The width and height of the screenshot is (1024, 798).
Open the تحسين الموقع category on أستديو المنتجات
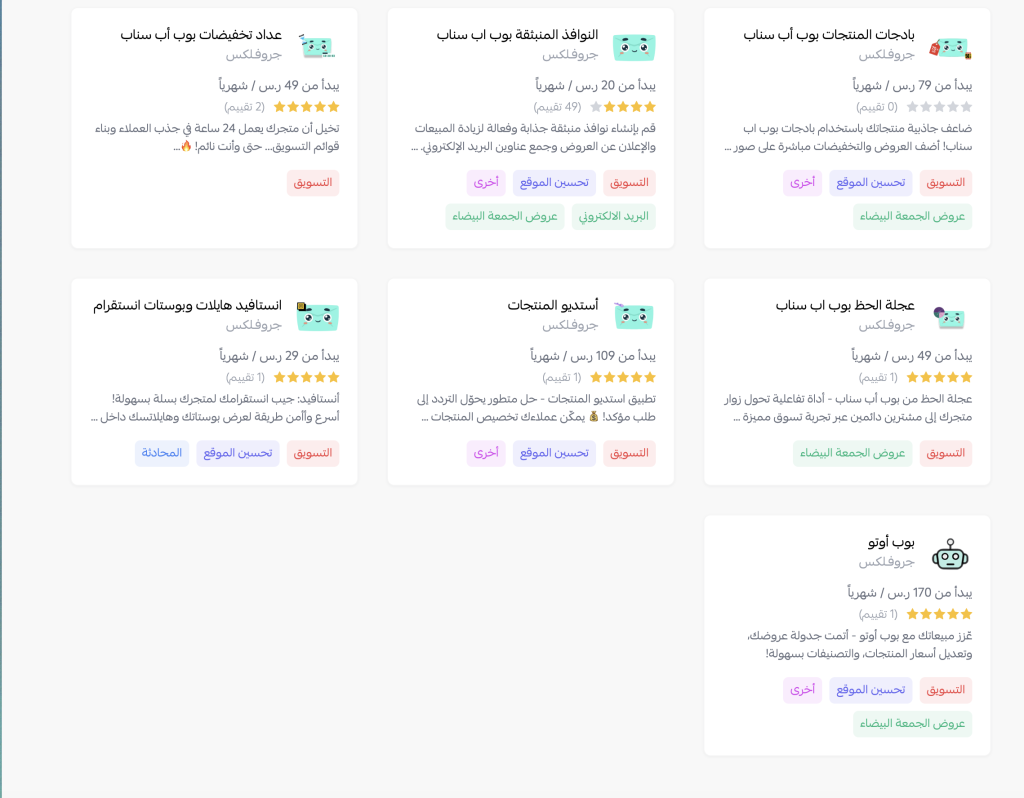pos(553,453)
